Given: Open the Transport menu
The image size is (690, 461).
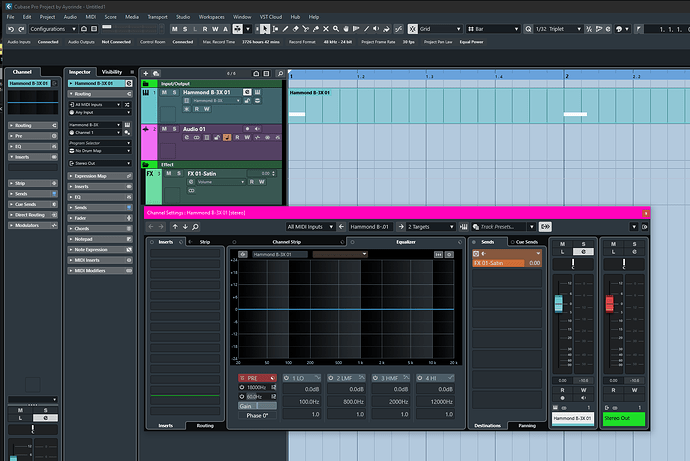Looking at the screenshot, I should (x=157, y=17).
